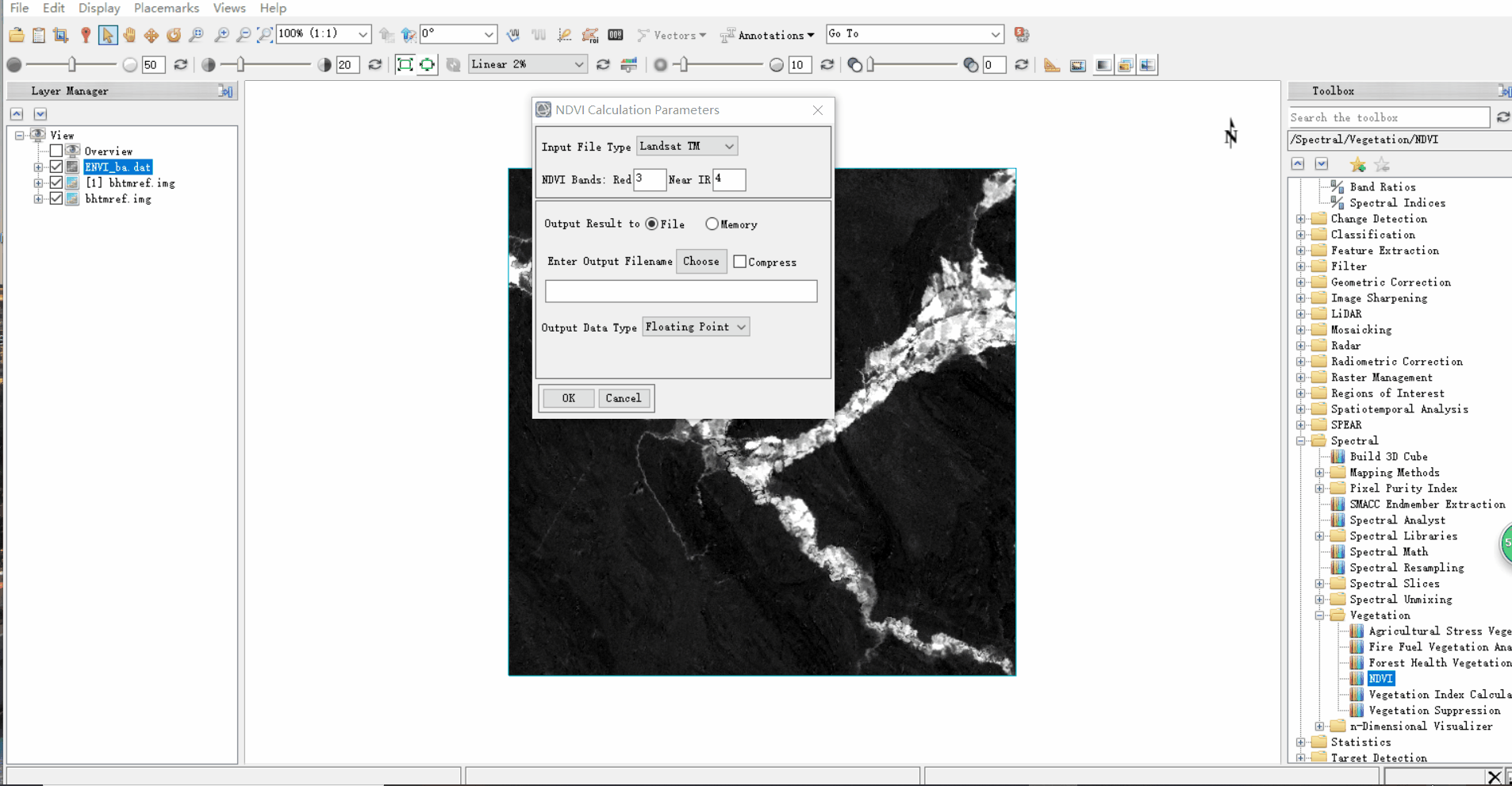Click Cancel in NDVI Calculation Parameters

[624, 398]
